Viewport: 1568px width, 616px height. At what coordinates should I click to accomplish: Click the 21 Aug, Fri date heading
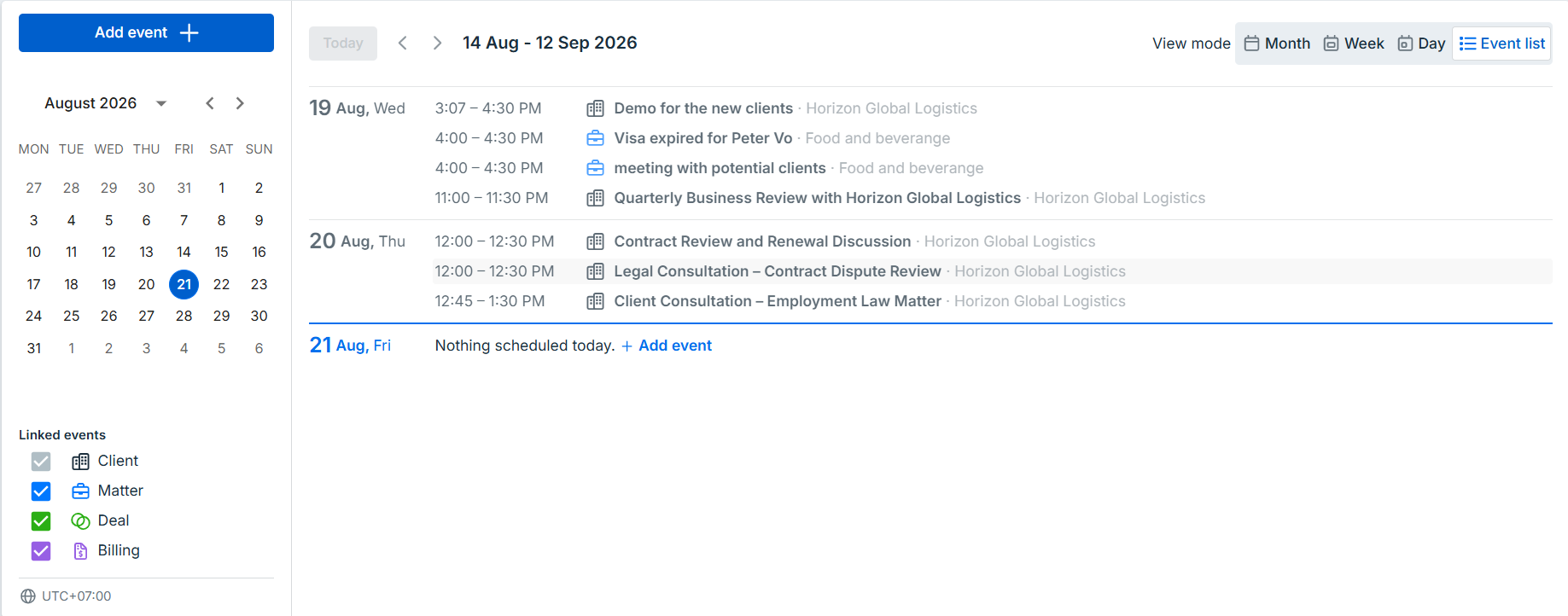(350, 346)
